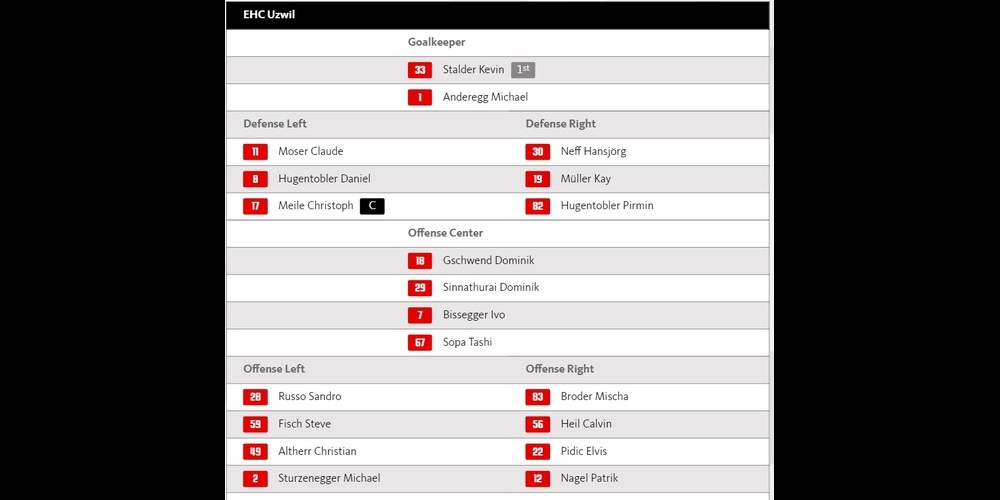Click jersey number 82 badge

point(537,206)
